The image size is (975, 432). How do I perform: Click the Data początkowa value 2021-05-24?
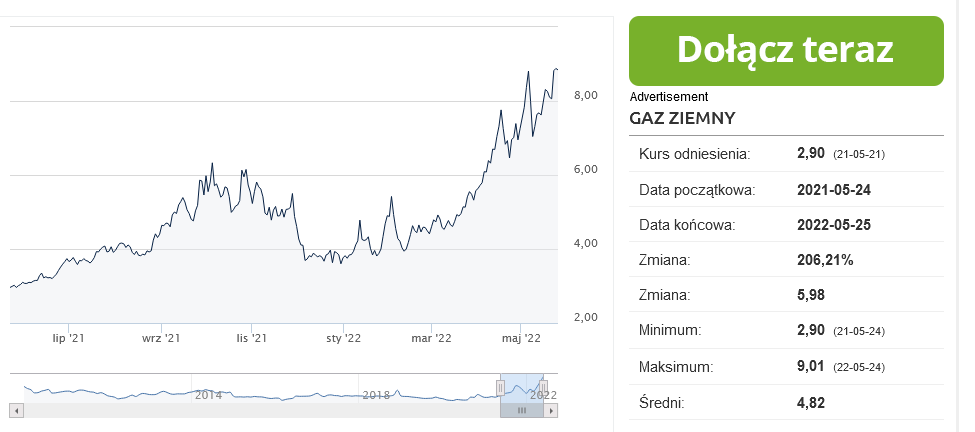(x=834, y=189)
